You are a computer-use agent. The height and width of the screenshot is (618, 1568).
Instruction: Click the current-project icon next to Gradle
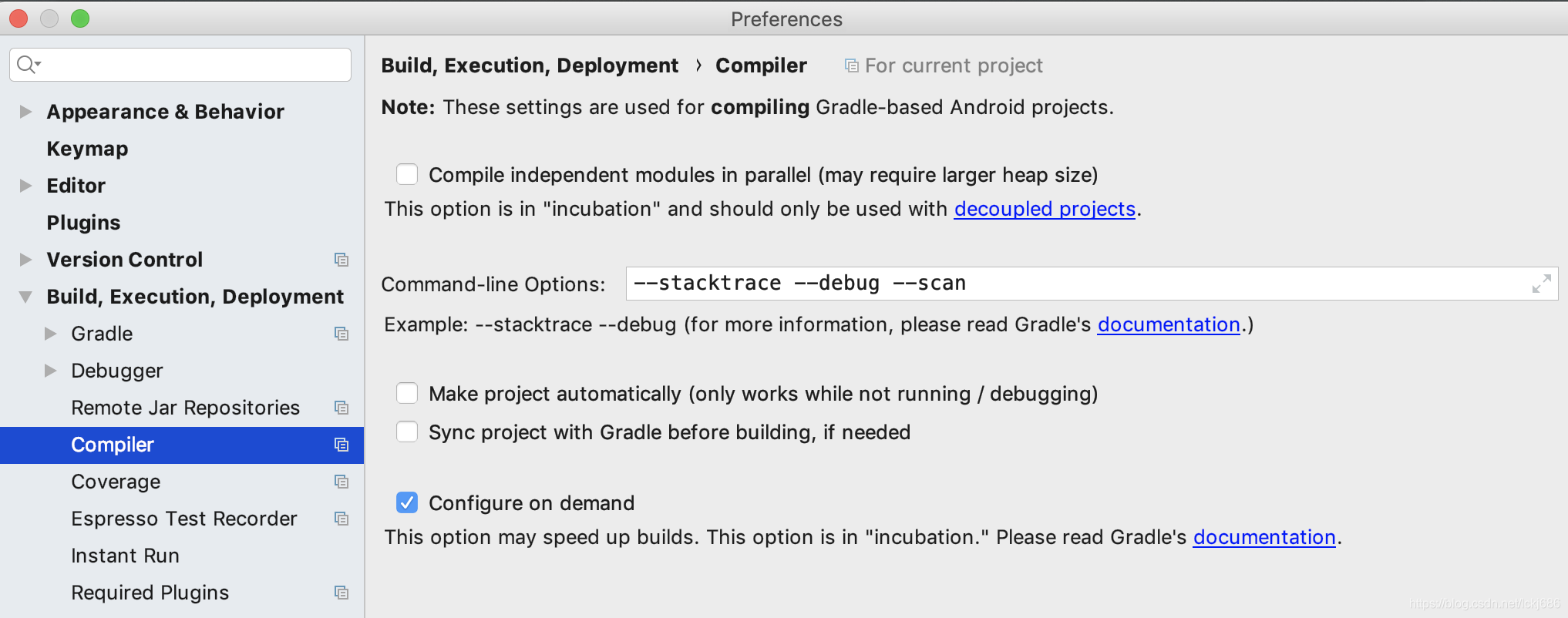[x=342, y=334]
